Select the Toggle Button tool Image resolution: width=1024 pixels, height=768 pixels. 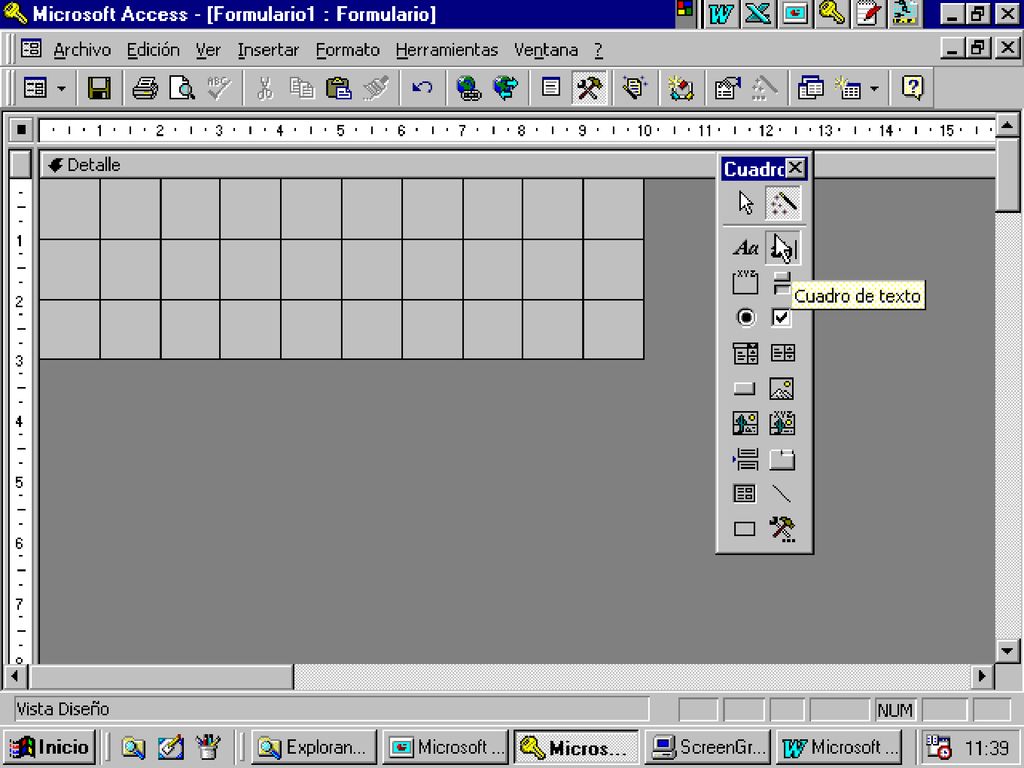[782, 283]
